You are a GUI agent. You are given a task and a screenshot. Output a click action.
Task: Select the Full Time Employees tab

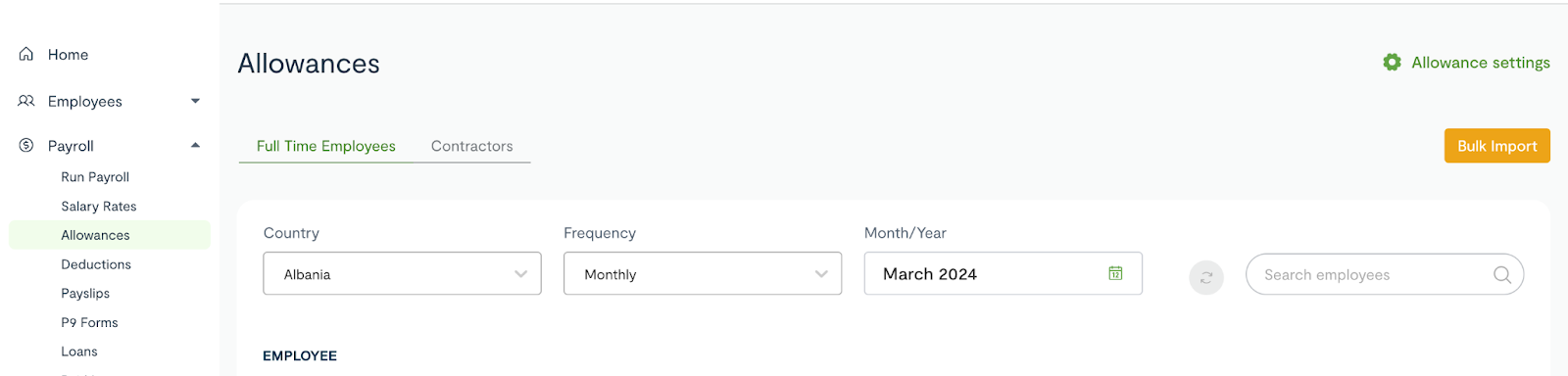click(x=326, y=146)
